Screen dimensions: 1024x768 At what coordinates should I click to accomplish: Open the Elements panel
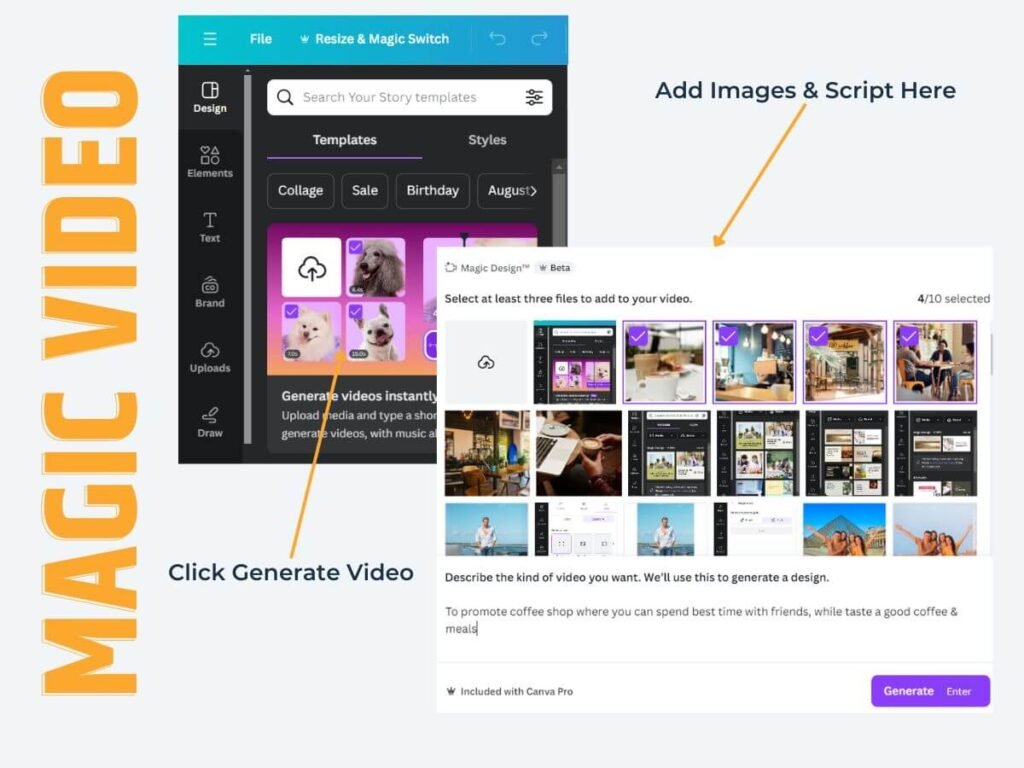click(x=210, y=162)
